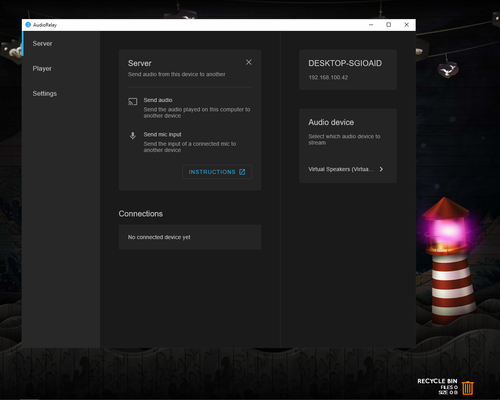This screenshot has height=400, width=500.
Task: Click 'Select which audio device to stream' text
Action: (x=344, y=139)
